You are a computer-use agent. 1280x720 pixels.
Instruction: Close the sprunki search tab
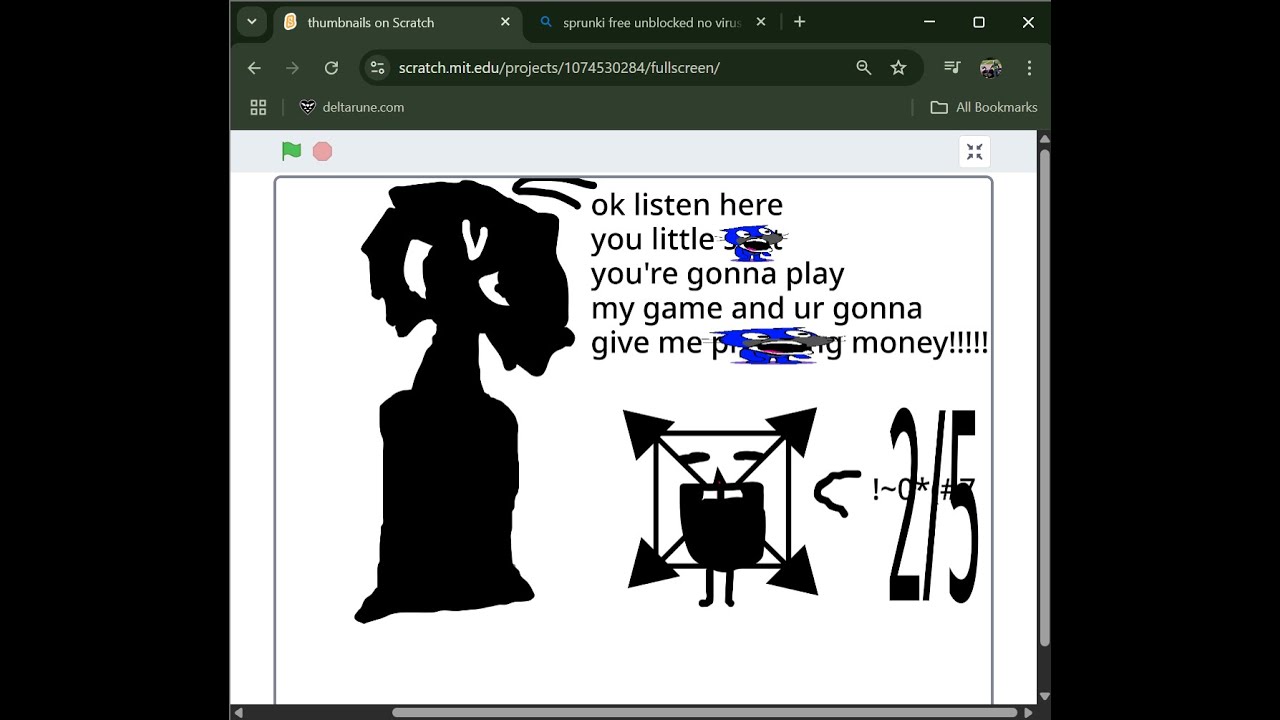761,22
